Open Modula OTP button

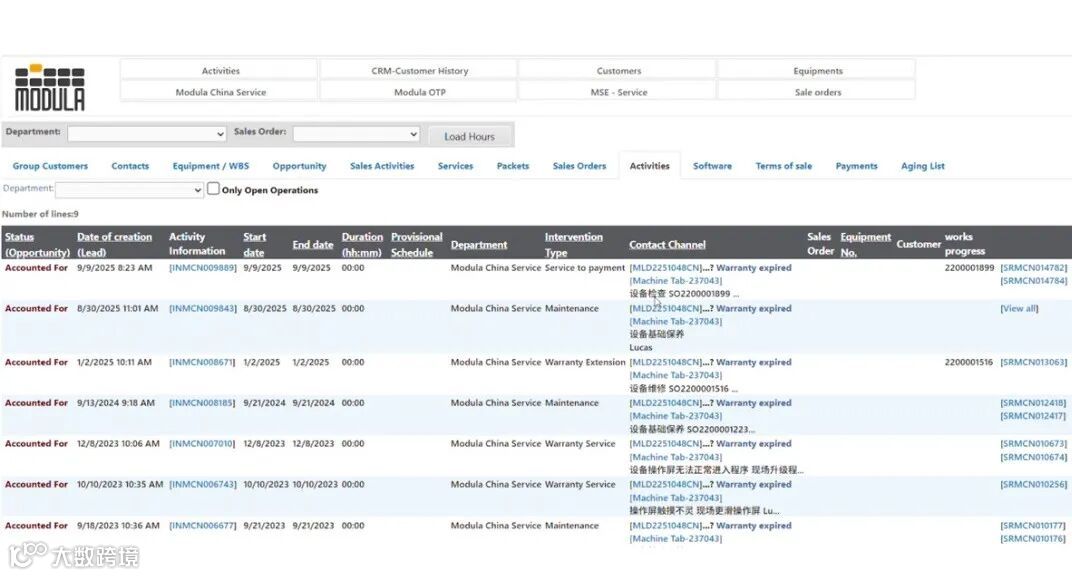tap(419, 92)
